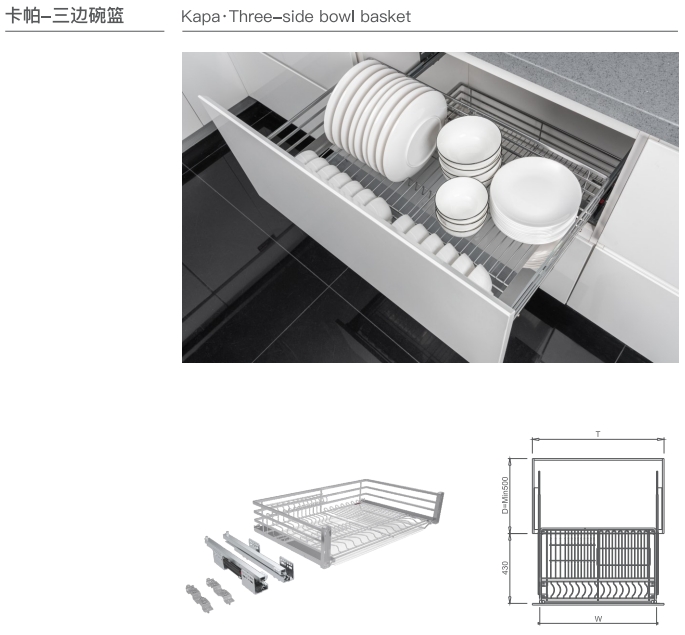Screen dimensions: 685x635
Task: Click the T dimension label in diagram
Action: click(598, 434)
